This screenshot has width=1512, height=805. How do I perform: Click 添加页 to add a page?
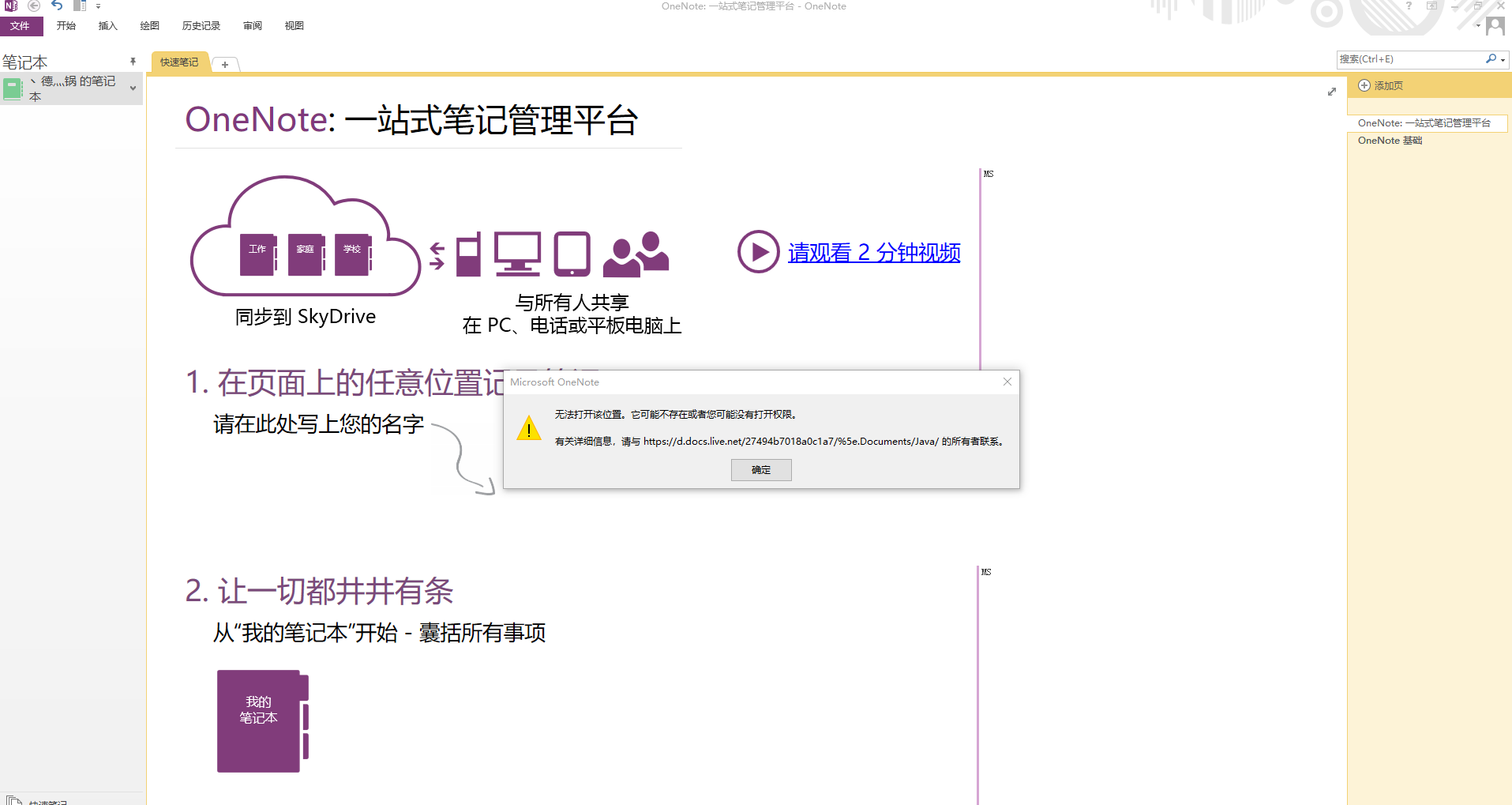(1389, 86)
